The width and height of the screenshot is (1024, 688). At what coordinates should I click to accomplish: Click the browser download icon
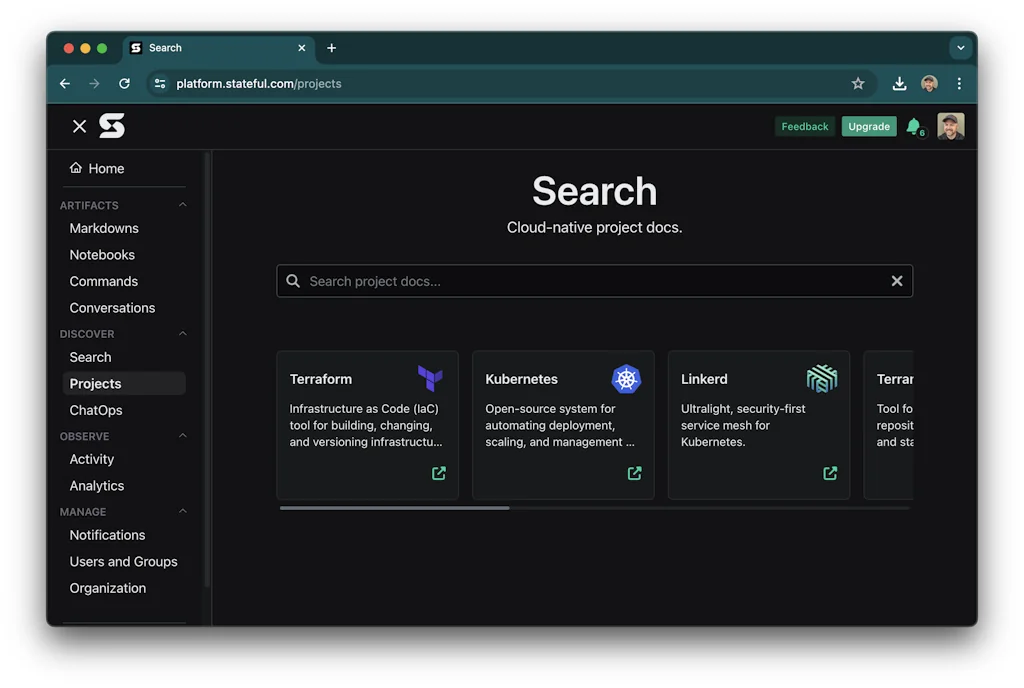(x=899, y=84)
